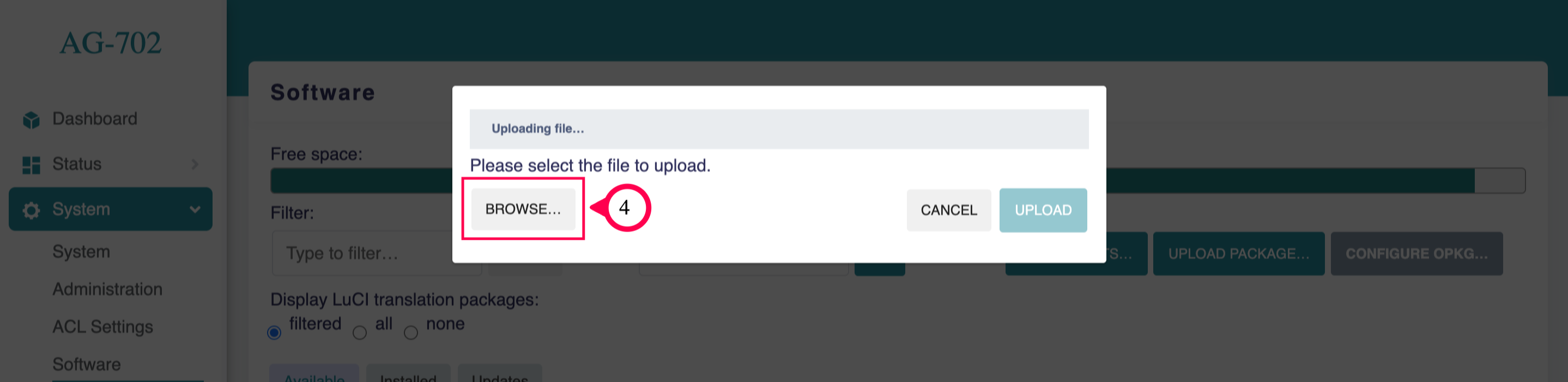Click the Browse button
The image size is (1568, 382).
click(x=523, y=209)
